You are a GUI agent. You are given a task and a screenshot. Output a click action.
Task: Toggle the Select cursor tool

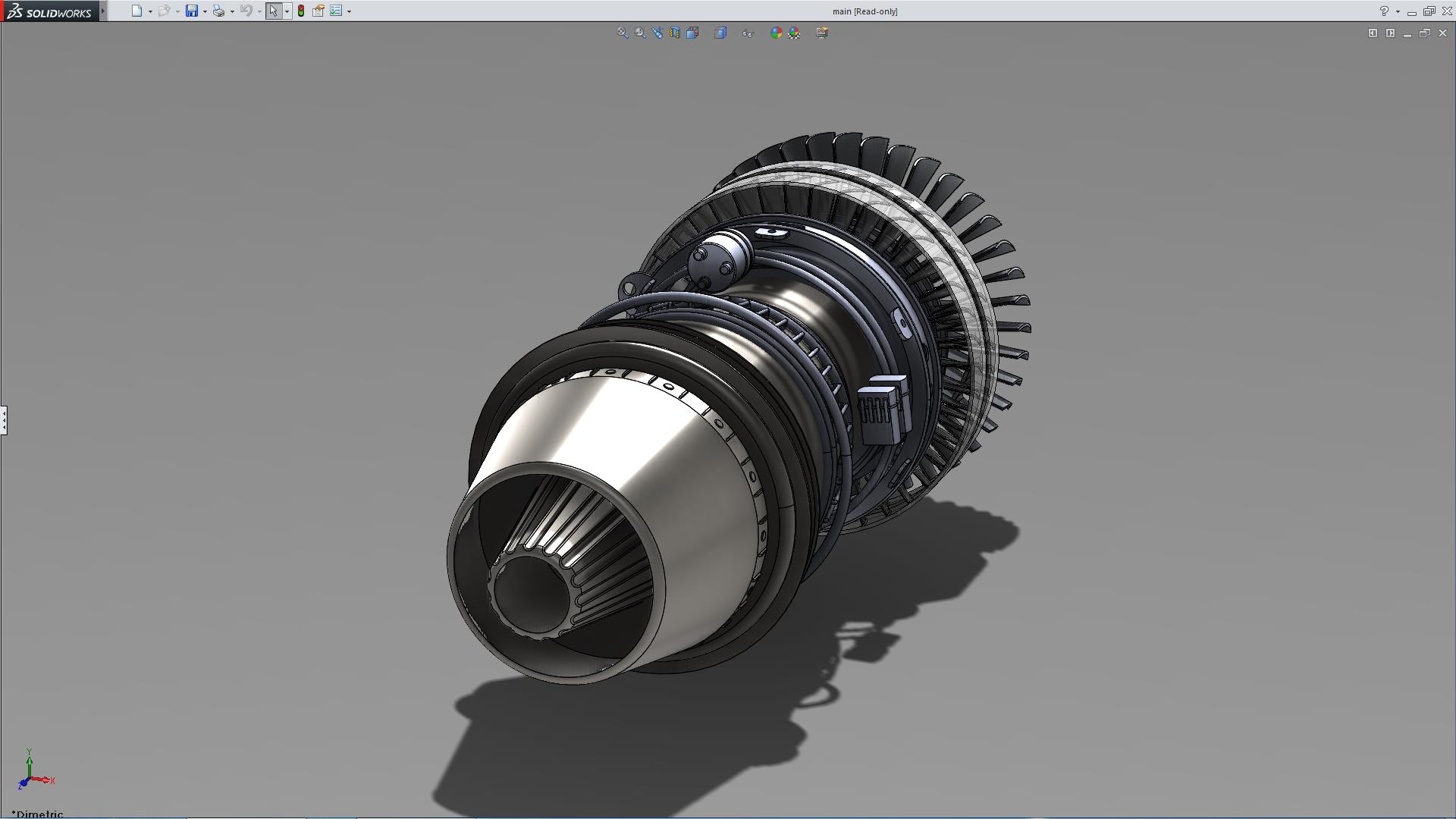pyautogui.click(x=273, y=11)
